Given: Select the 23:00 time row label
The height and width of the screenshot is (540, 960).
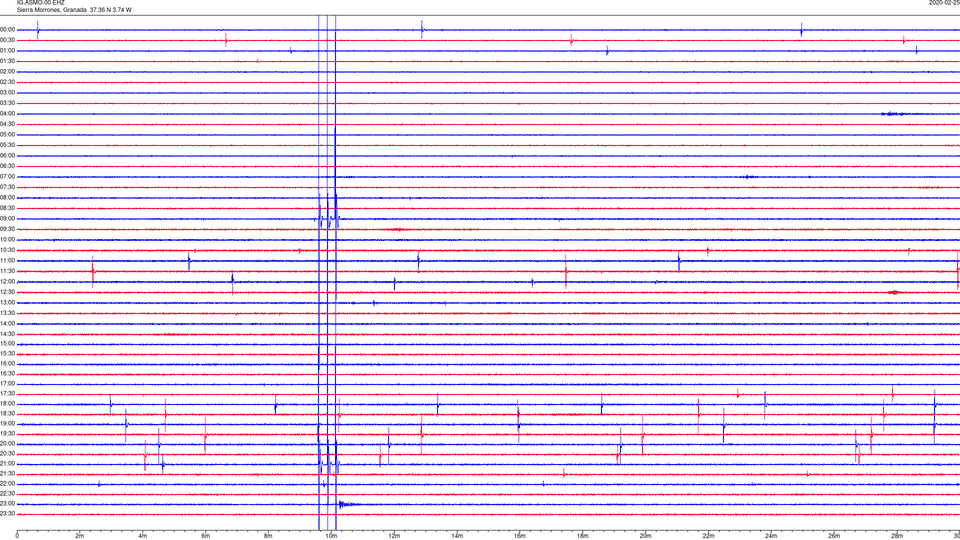Looking at the screenshot, I should (x=8, y=504).
